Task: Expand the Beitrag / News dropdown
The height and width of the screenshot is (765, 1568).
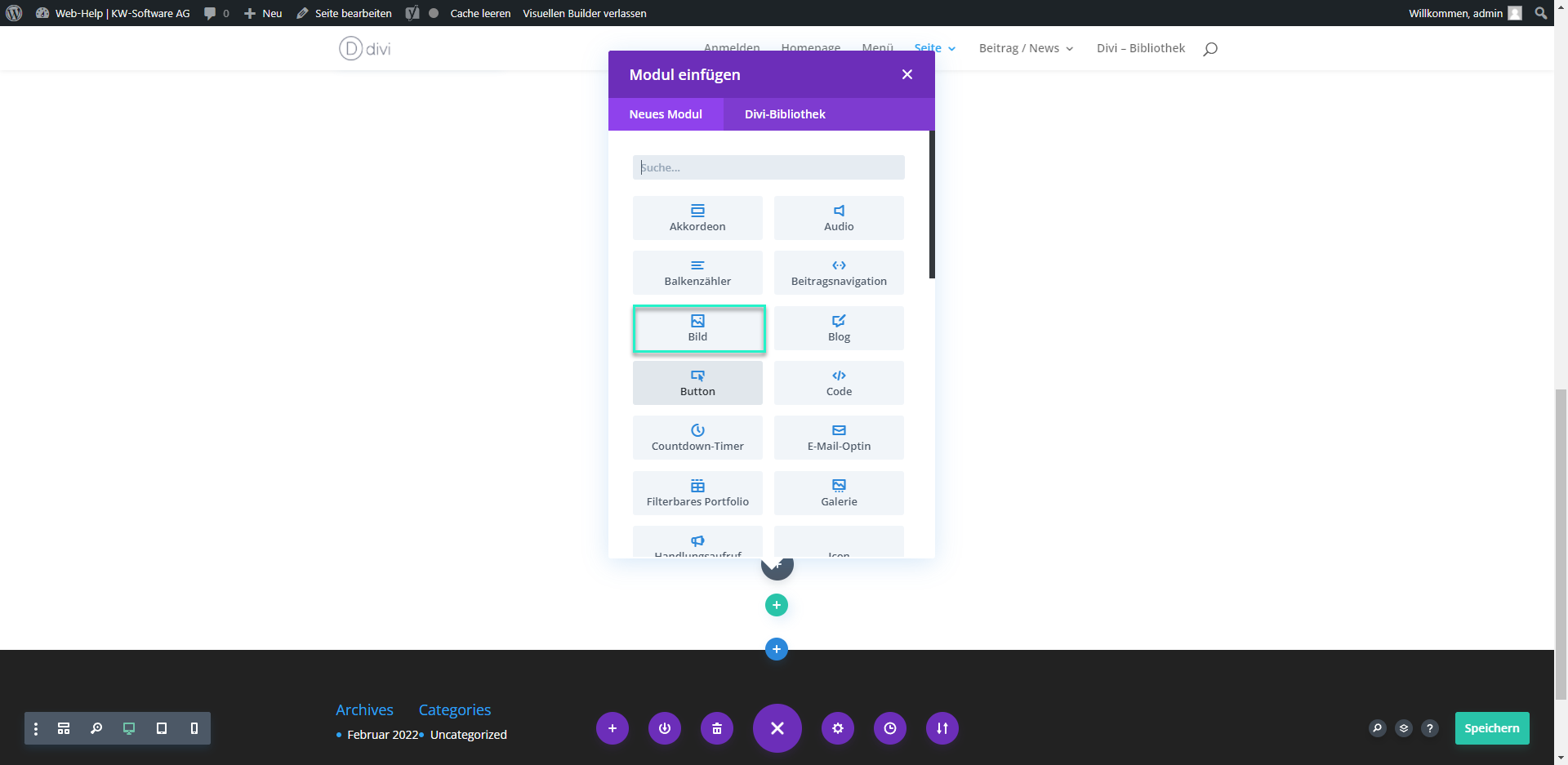Action: (1026, 48)
